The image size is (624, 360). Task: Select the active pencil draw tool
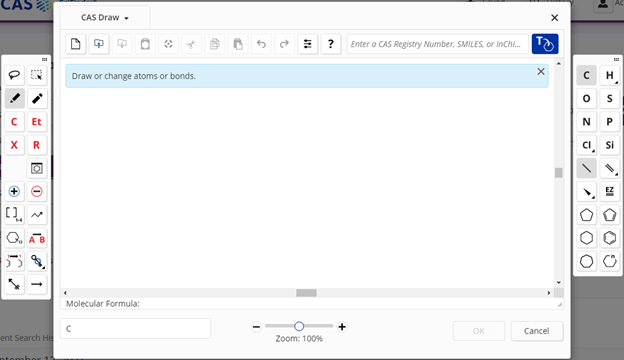[x=14, y=98]
